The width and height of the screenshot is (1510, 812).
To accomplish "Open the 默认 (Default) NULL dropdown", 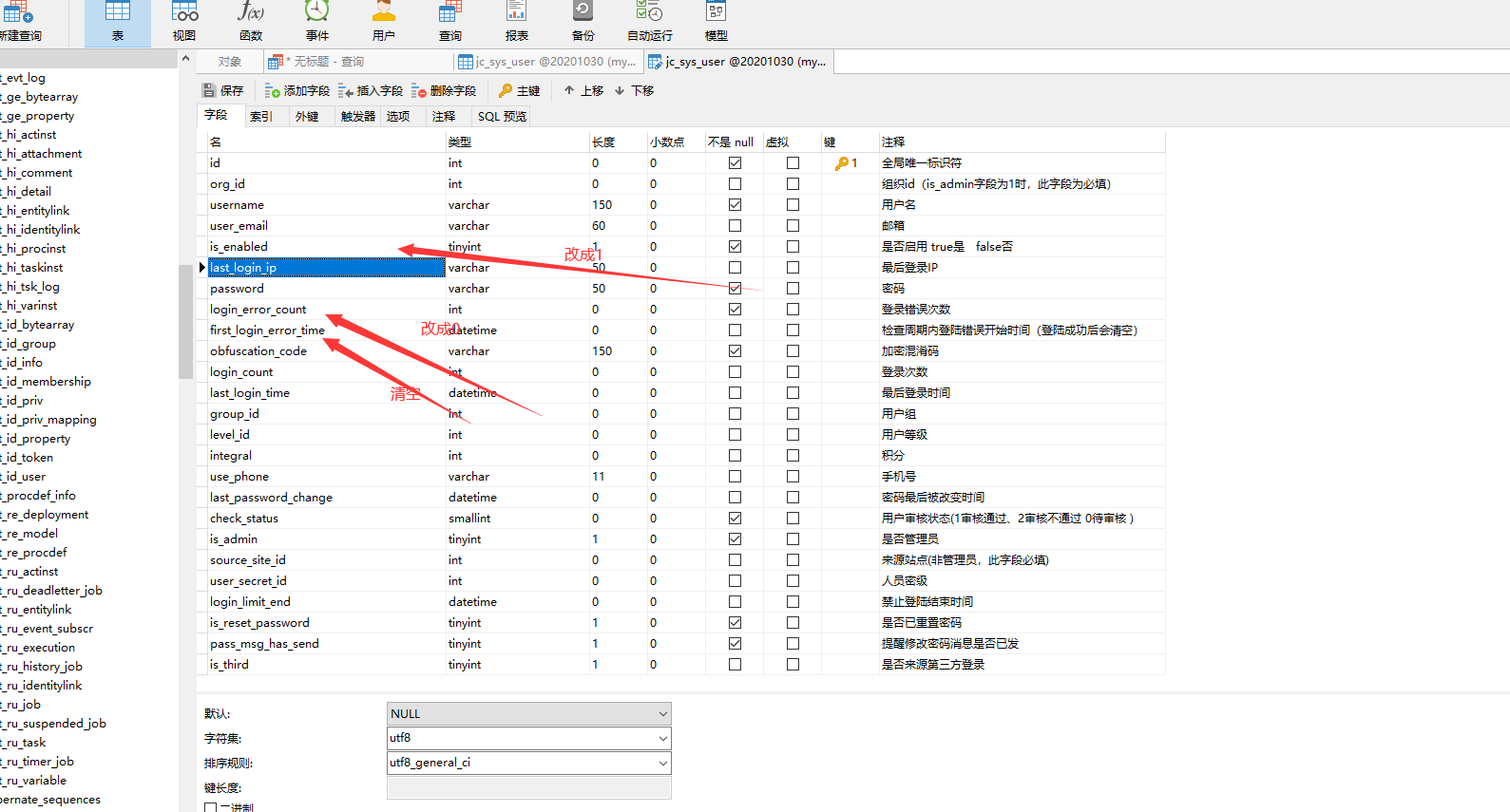I will (528, 713).
